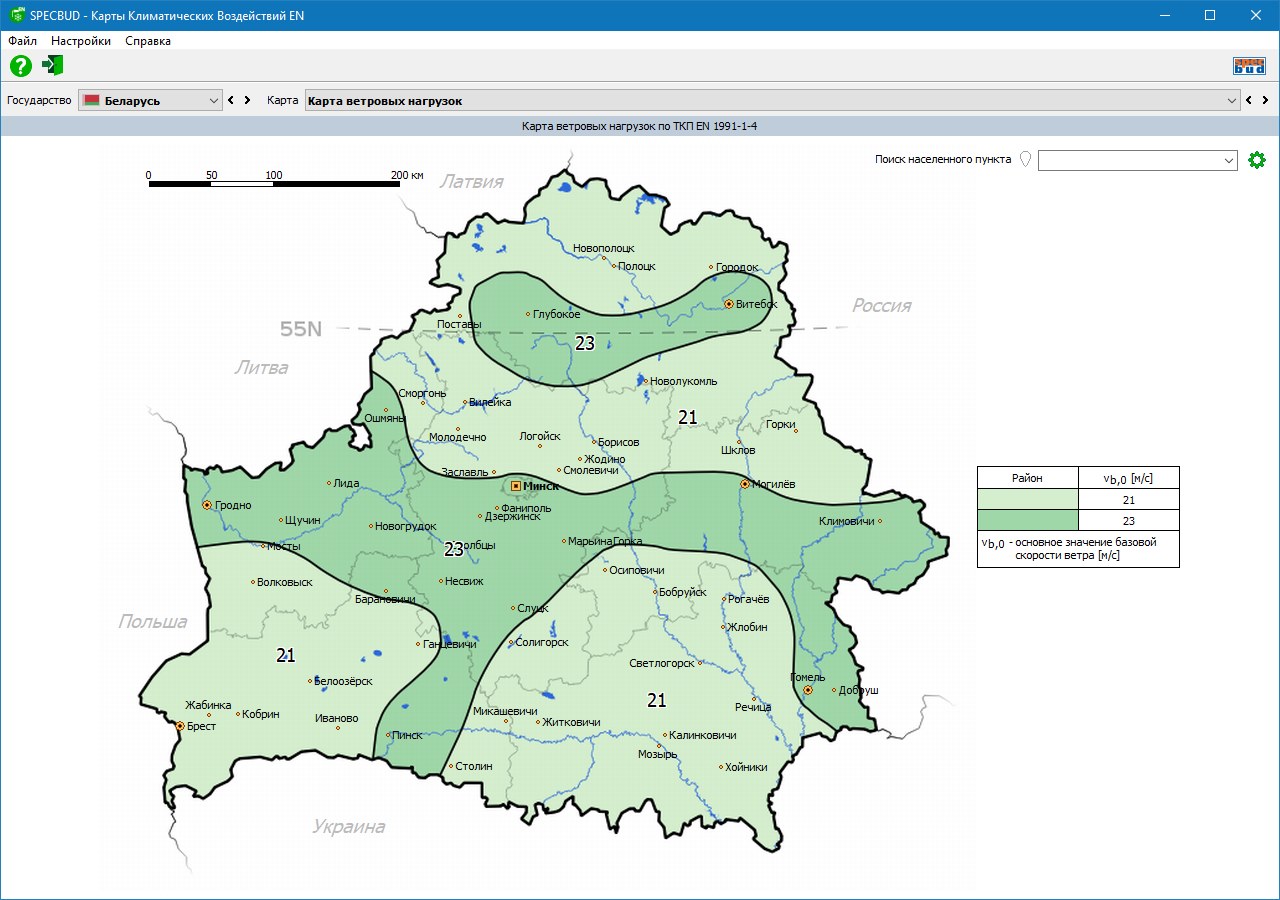
Task: Open map settings with the green gear icon
Action: (x=1257, y=160)
